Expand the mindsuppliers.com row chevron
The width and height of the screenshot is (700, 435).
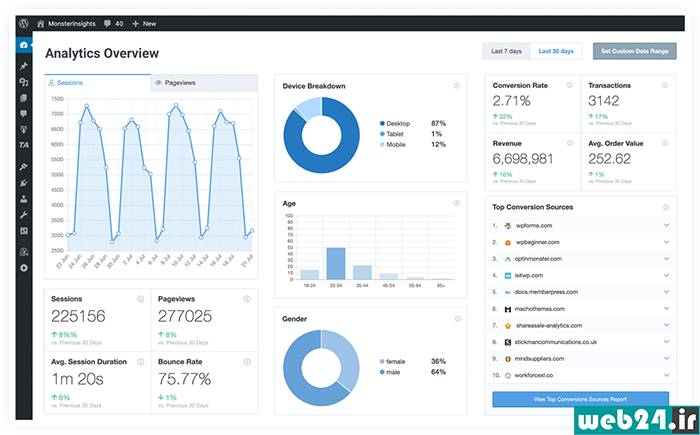click(666, 359)
